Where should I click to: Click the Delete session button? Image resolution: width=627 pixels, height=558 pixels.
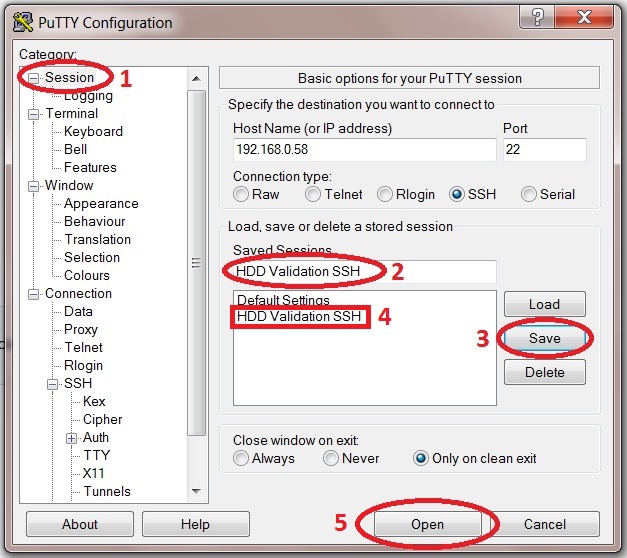(x=544, y=372)
